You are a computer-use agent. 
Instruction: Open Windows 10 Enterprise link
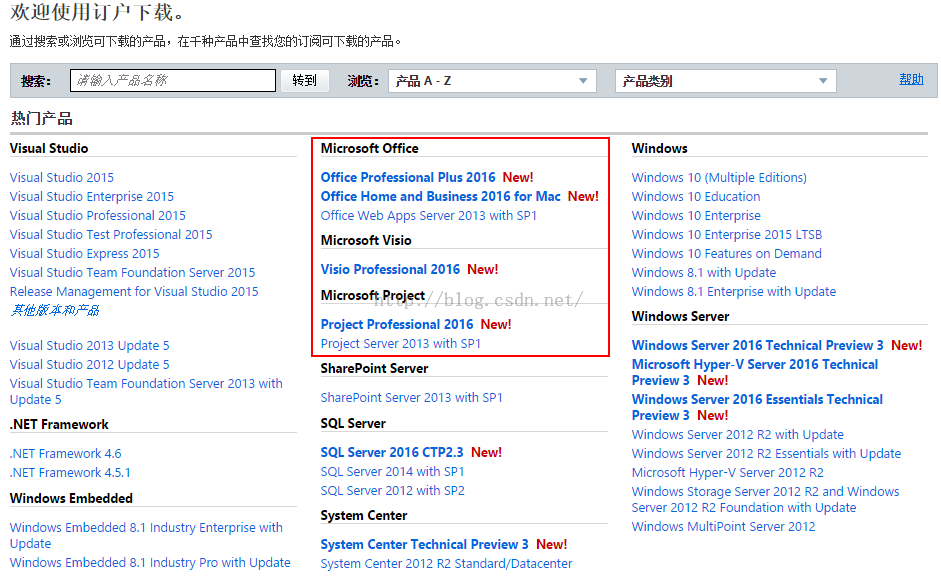(696, 215)
